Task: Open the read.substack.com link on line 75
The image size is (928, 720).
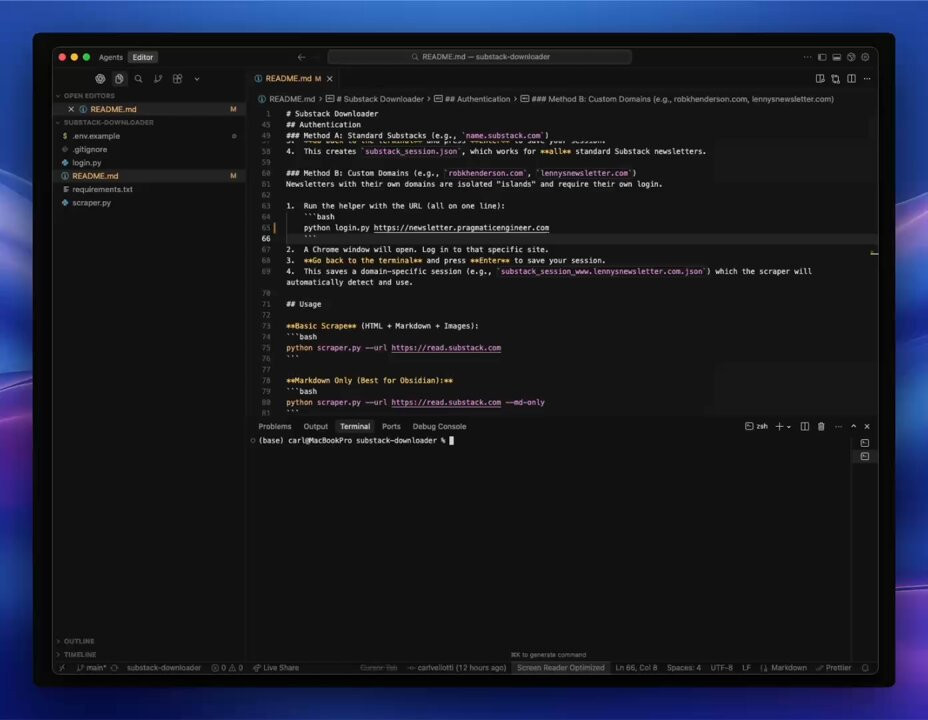Action: (446, 348)
